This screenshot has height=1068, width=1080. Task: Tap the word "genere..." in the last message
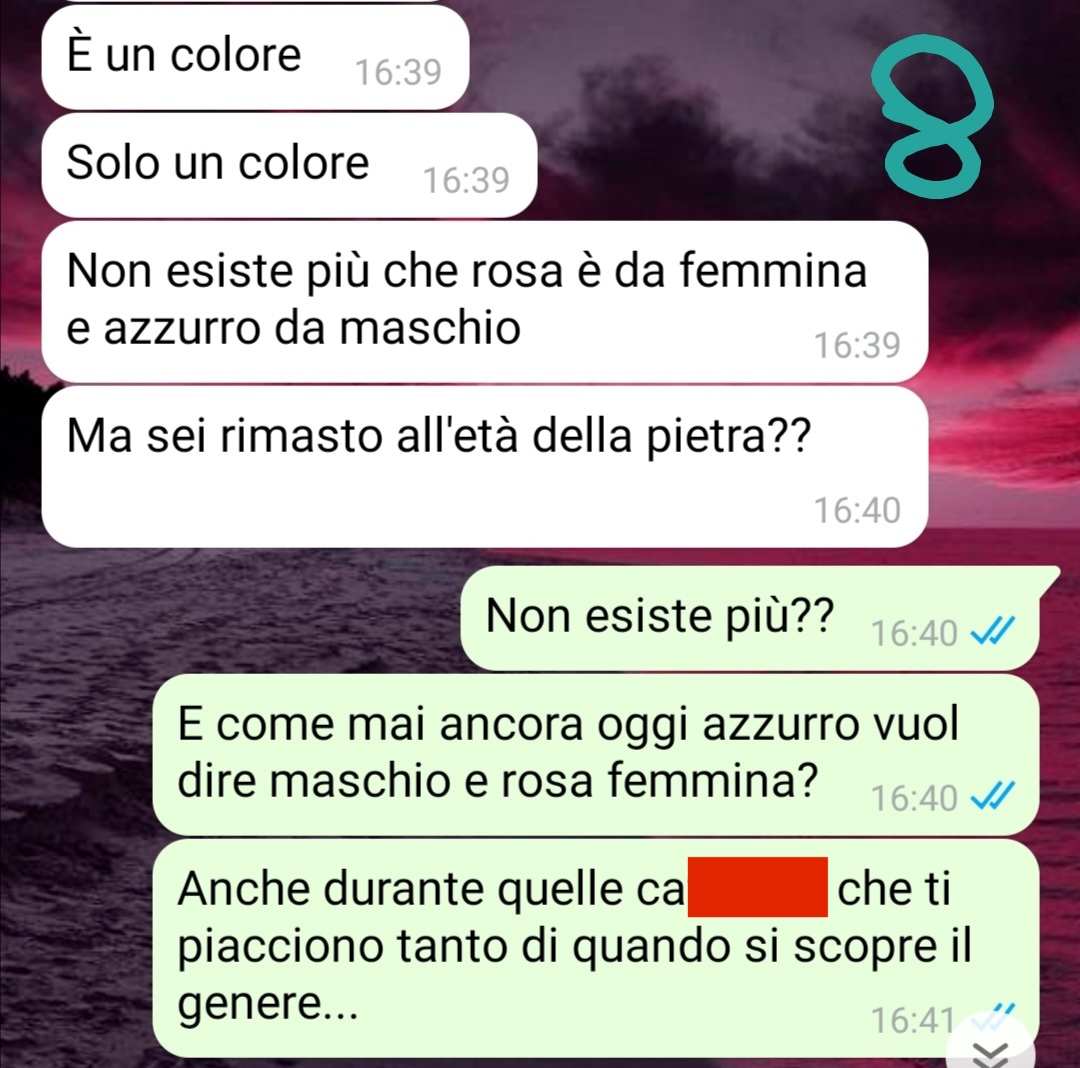coord(268,1004)
